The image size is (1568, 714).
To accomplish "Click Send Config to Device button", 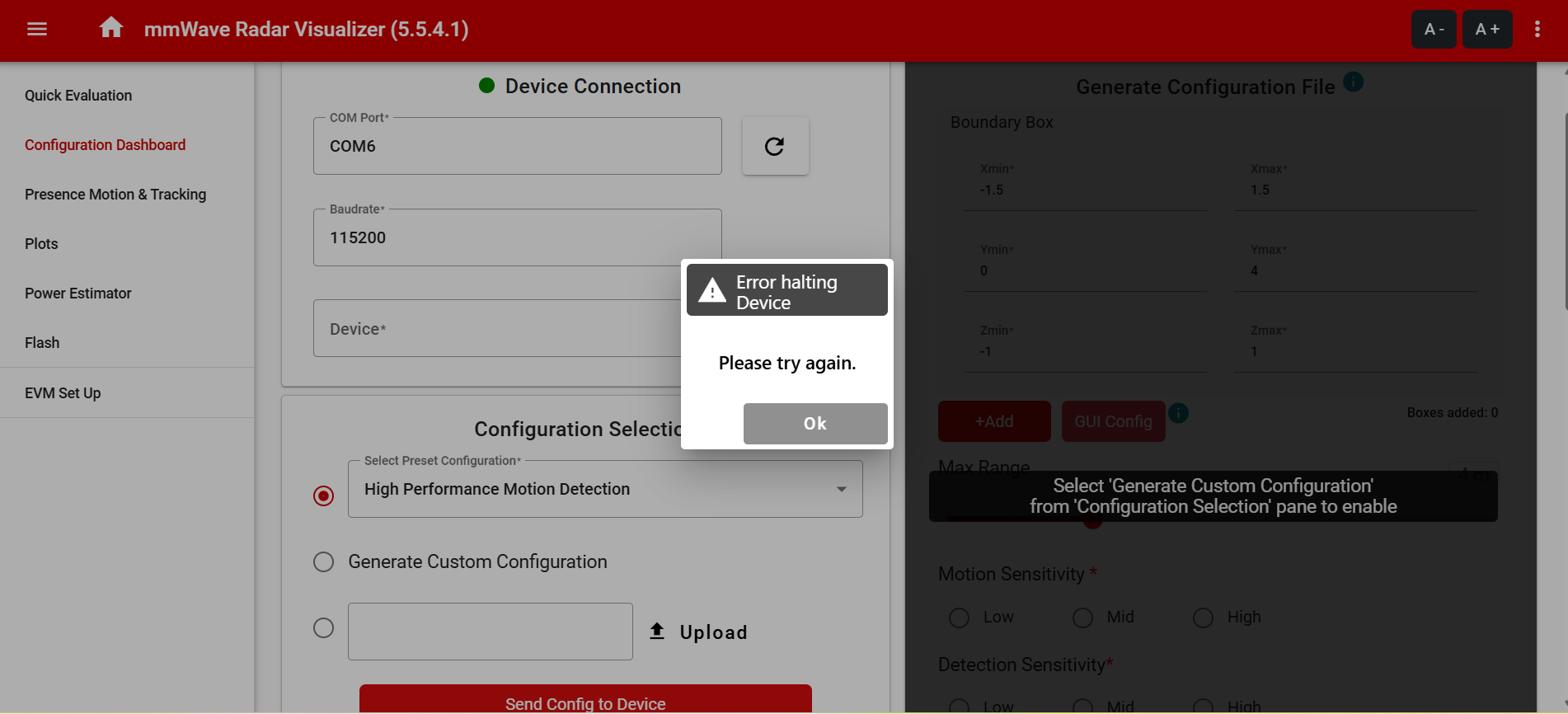I will 585,699.
